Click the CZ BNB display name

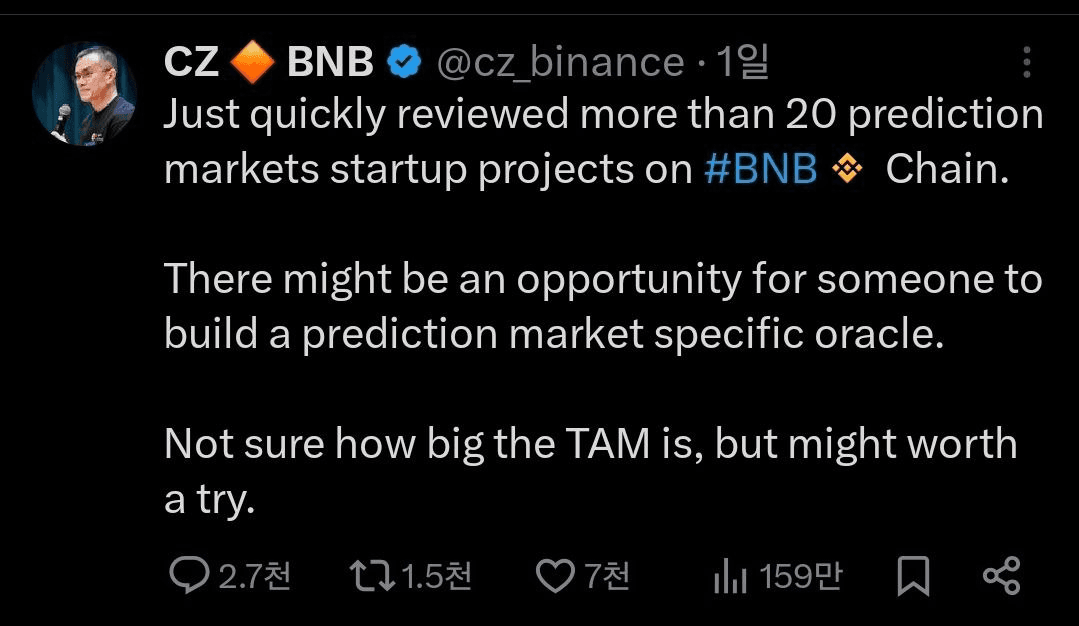pos(268,64)
